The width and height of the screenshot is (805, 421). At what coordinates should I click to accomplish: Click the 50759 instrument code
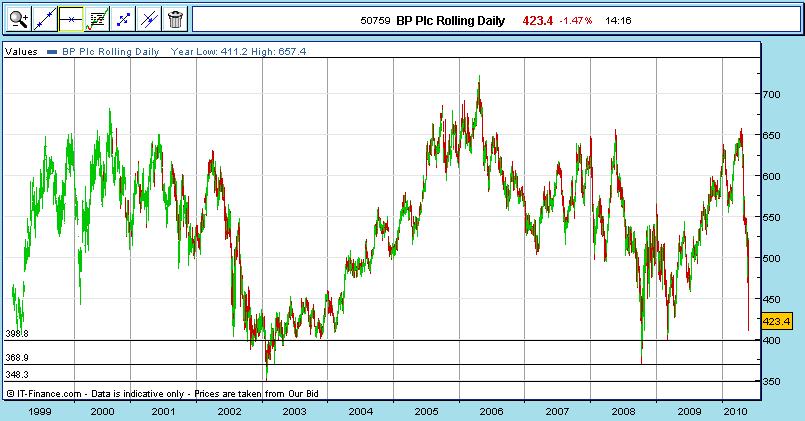375,21
